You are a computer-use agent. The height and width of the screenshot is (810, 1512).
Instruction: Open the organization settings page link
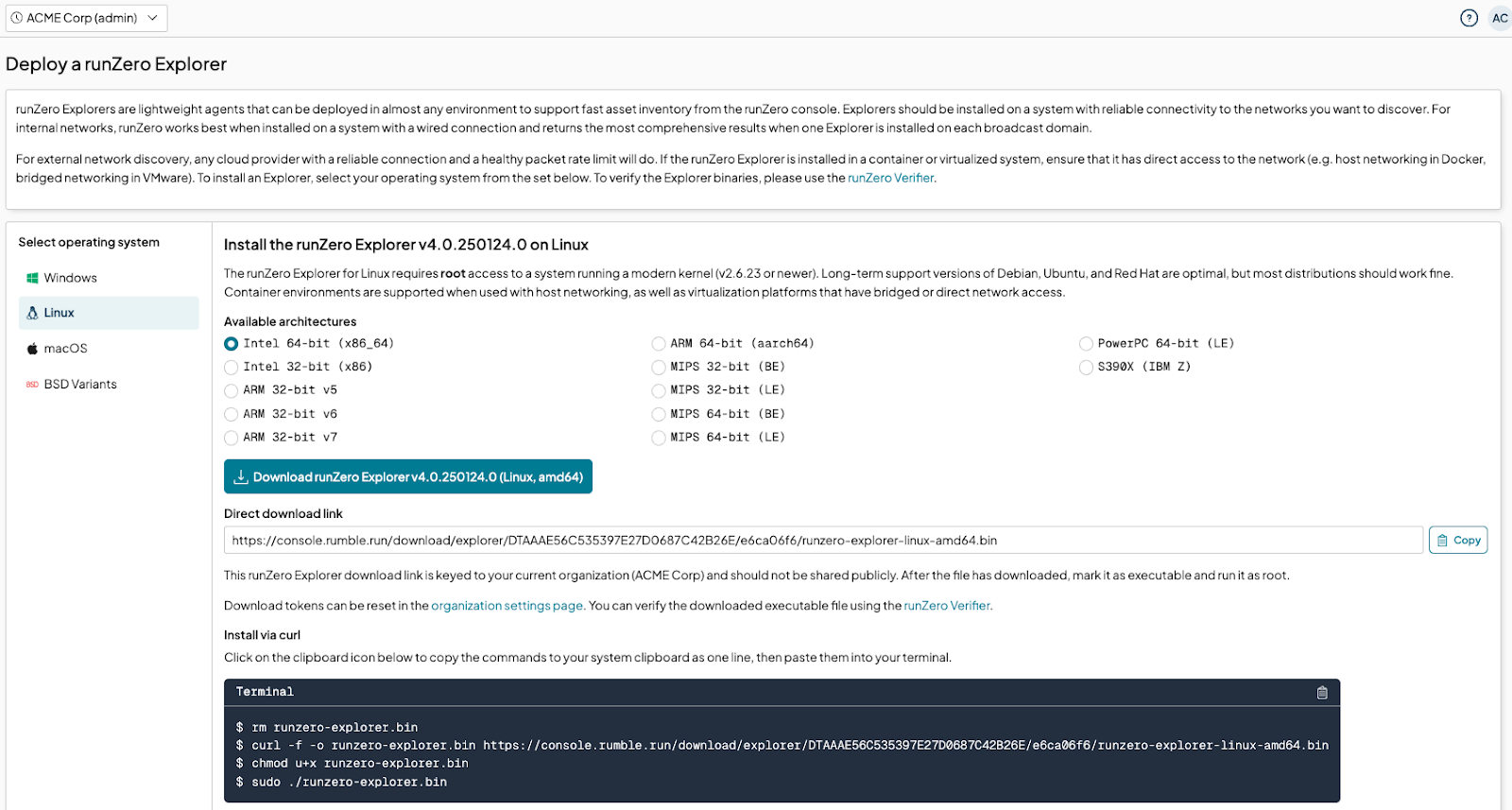(x=507, y=606)
